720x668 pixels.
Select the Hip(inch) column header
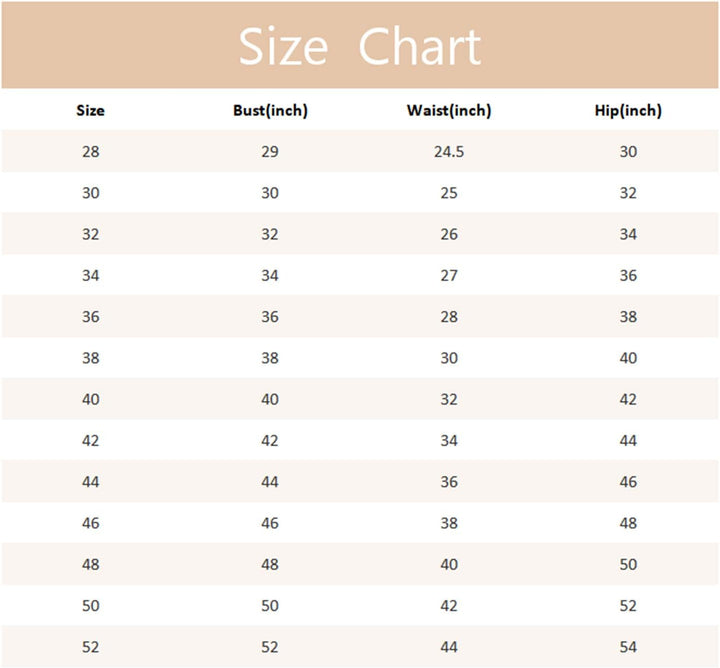628,111
